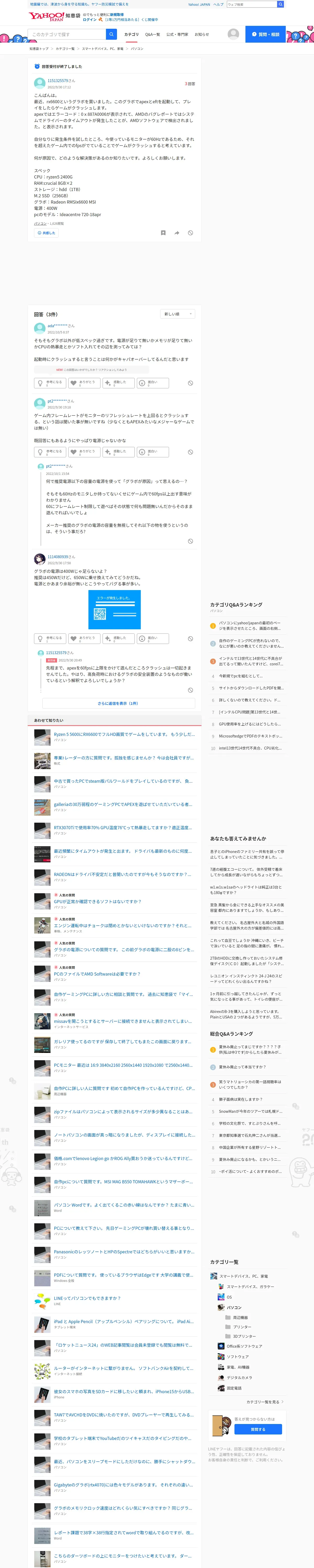Open the user avatar profile icon
Viewport: 314px width, 1568px height.
coord(233,34)
